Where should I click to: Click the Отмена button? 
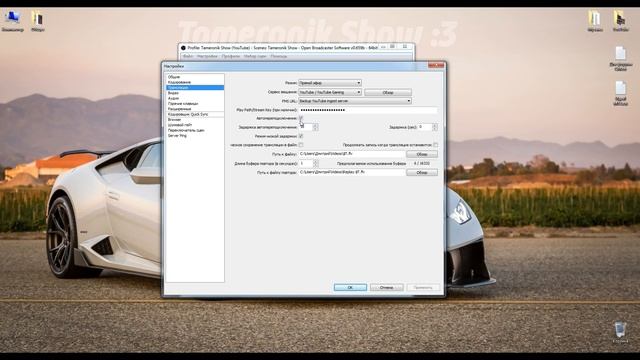pyautogui.click(x=387, y=287)
